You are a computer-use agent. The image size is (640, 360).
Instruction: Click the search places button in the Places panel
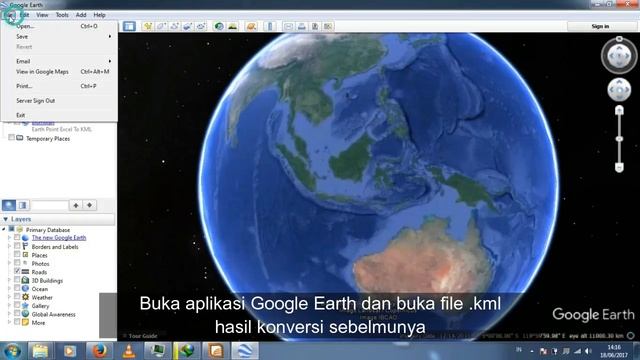(x=9, y=205)
